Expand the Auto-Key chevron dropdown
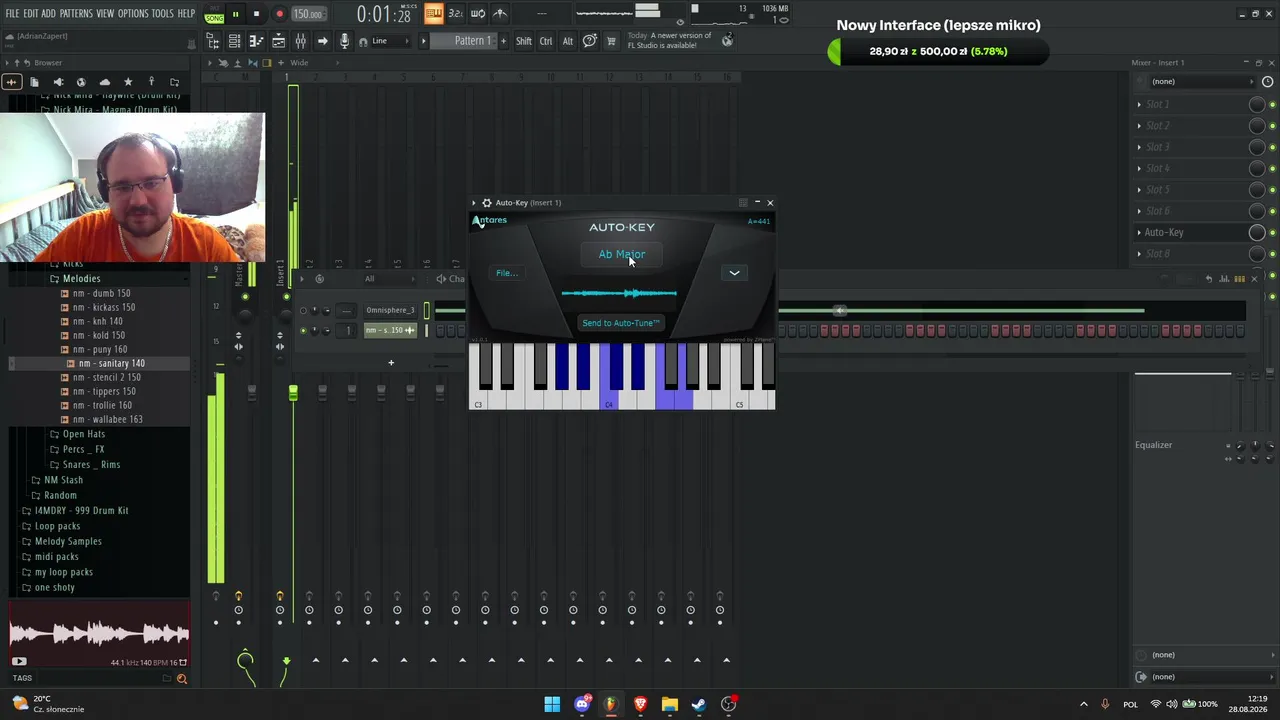Viewport: 1280px width, 720px height. (x=734, y=273)
